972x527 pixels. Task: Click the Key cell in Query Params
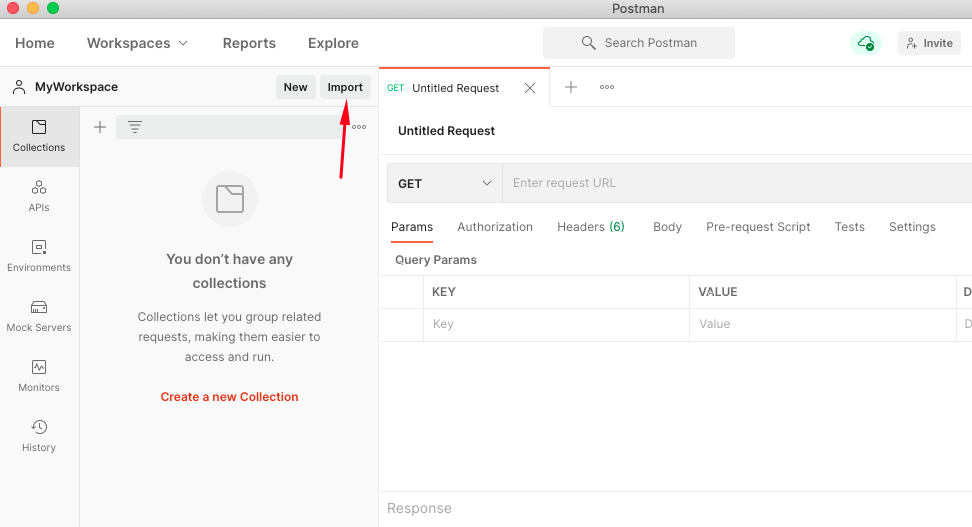tap(556, 324)
